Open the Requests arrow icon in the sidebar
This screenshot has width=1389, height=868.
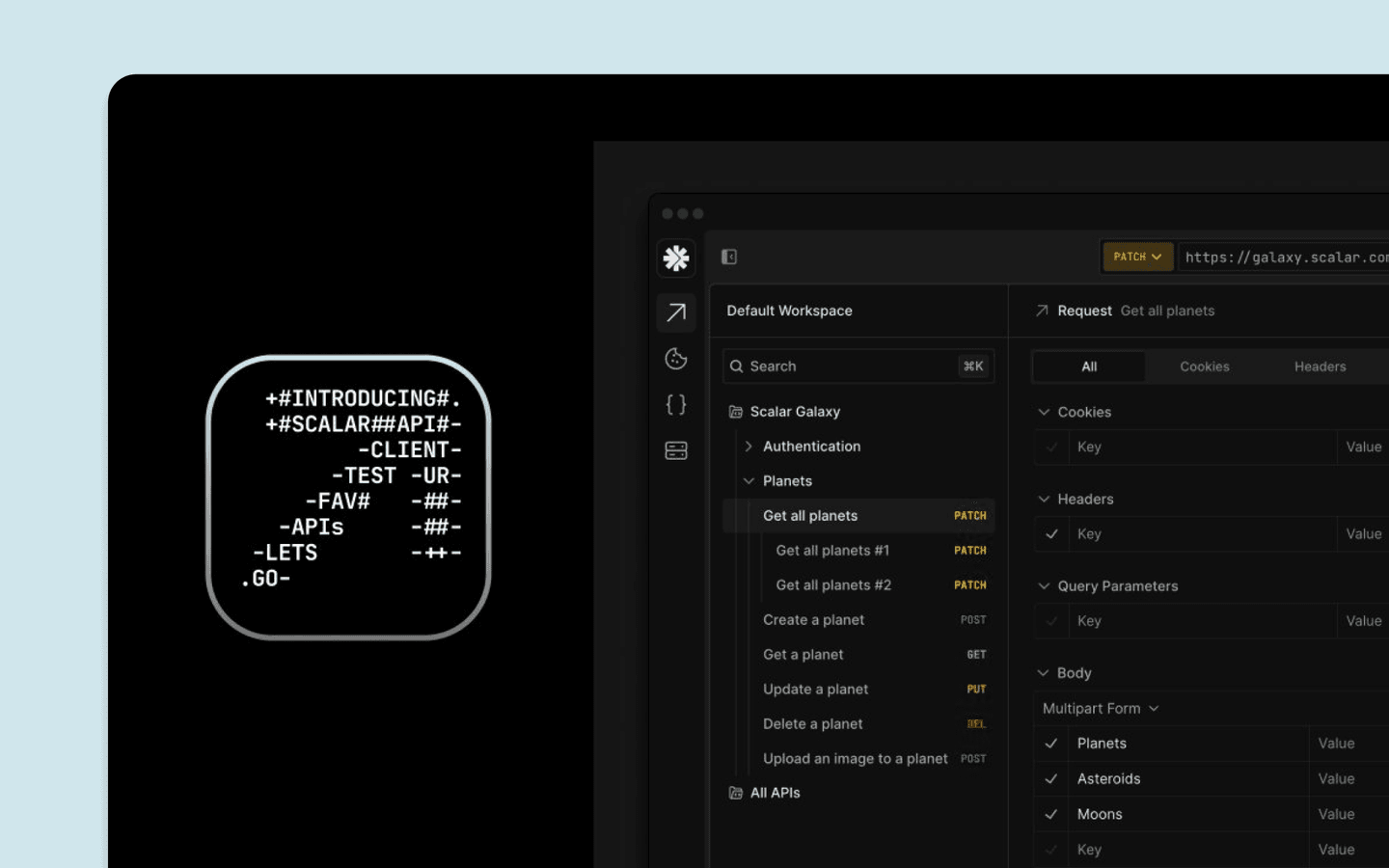tap(676, 312)
